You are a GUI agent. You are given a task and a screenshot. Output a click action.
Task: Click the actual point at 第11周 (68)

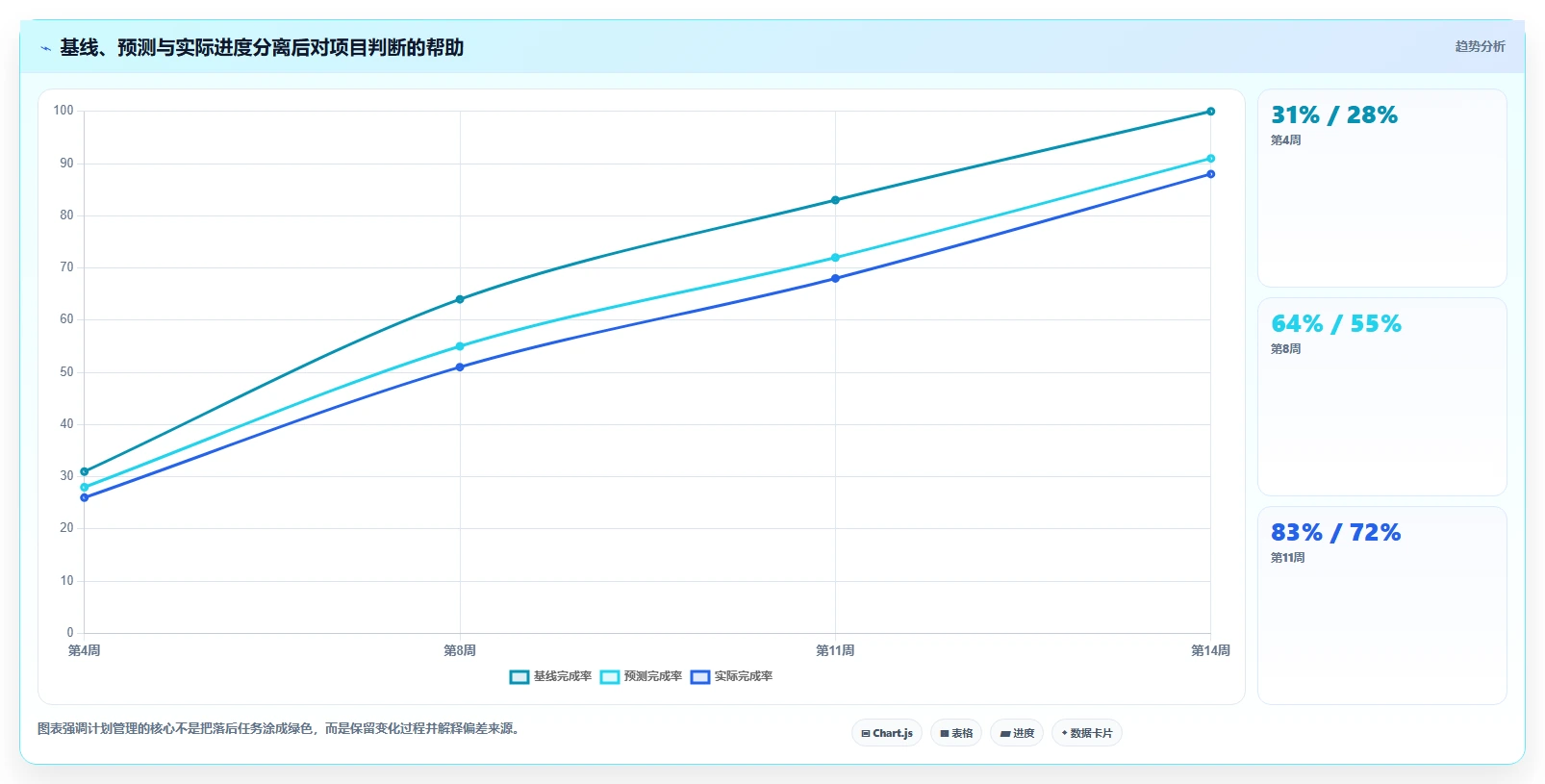coord(835,278)
